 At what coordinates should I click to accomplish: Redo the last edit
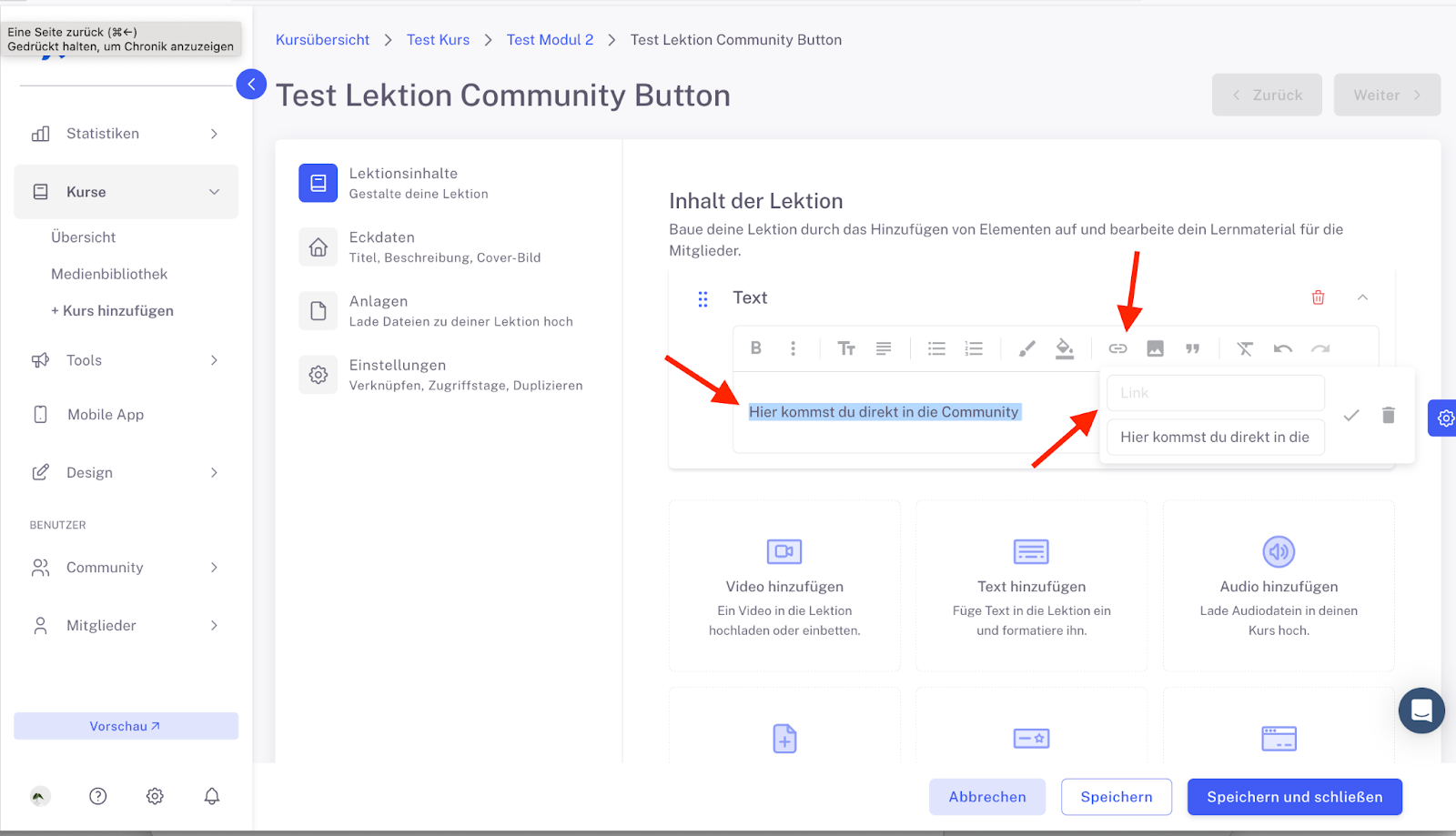point(1320,348)
